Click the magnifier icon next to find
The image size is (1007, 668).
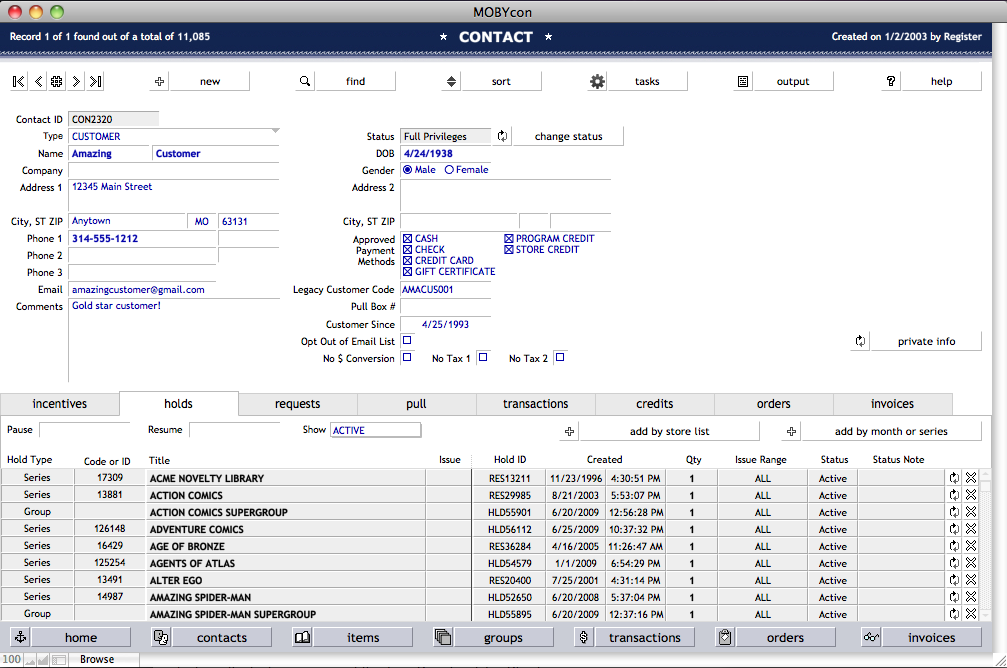point(305,82)
